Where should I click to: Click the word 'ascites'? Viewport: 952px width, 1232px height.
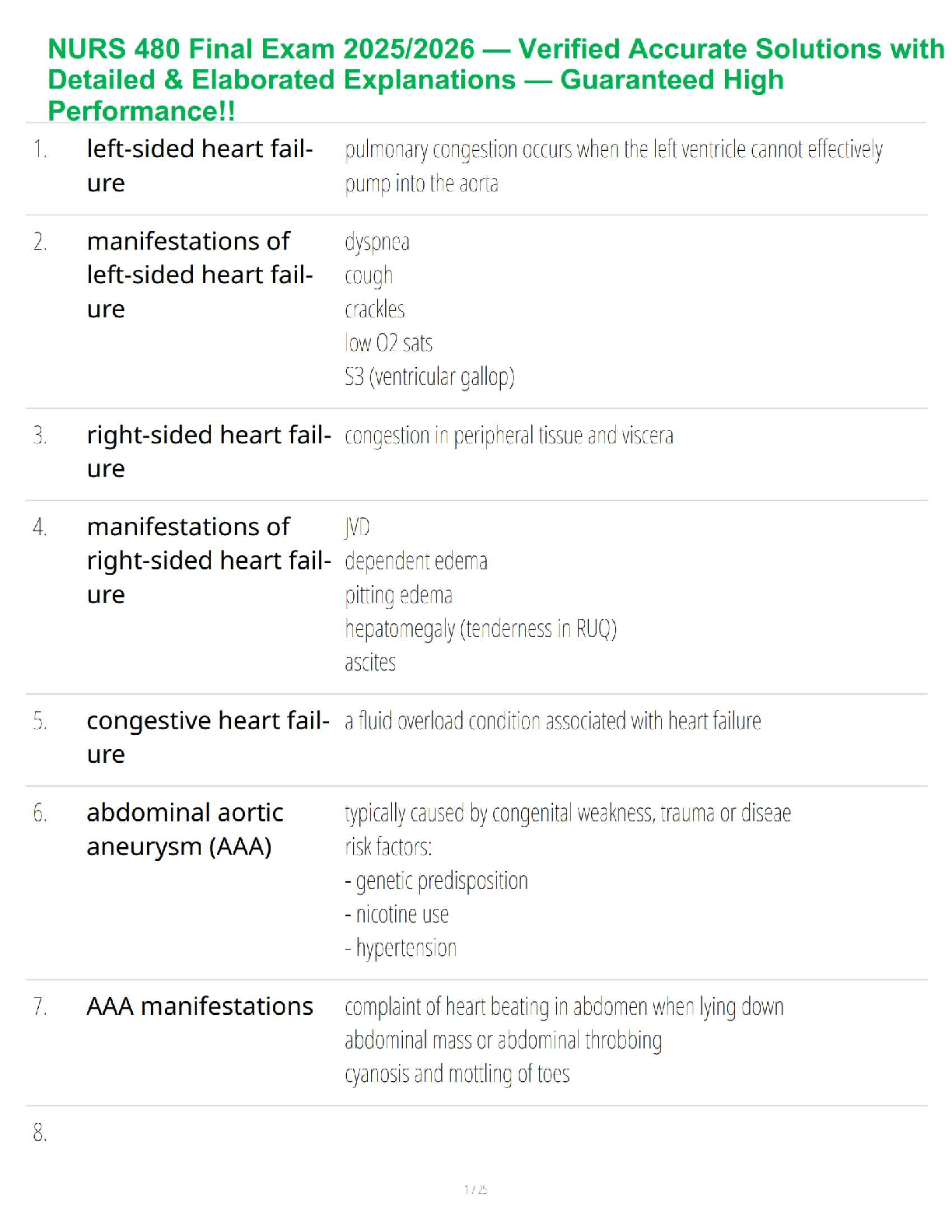(370, 663)
